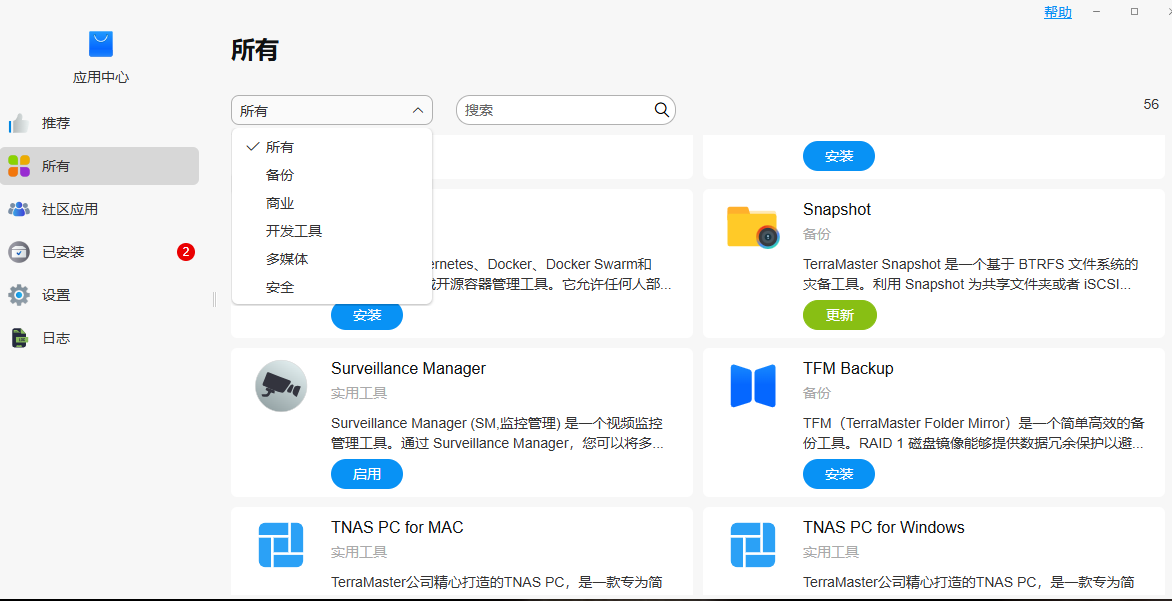Go to 社区应用 section
The width and height of the screenshot is (1172, 601).
[x=69, y=209]
